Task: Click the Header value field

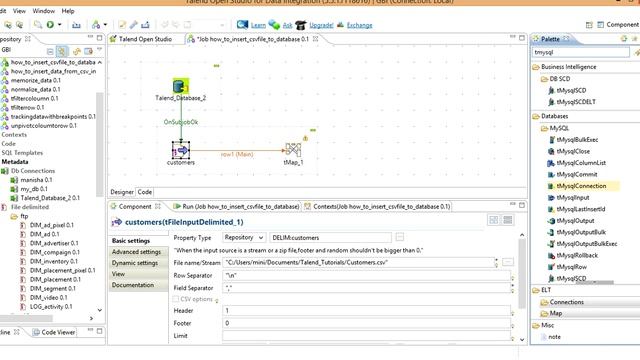Action: (366, 311)
